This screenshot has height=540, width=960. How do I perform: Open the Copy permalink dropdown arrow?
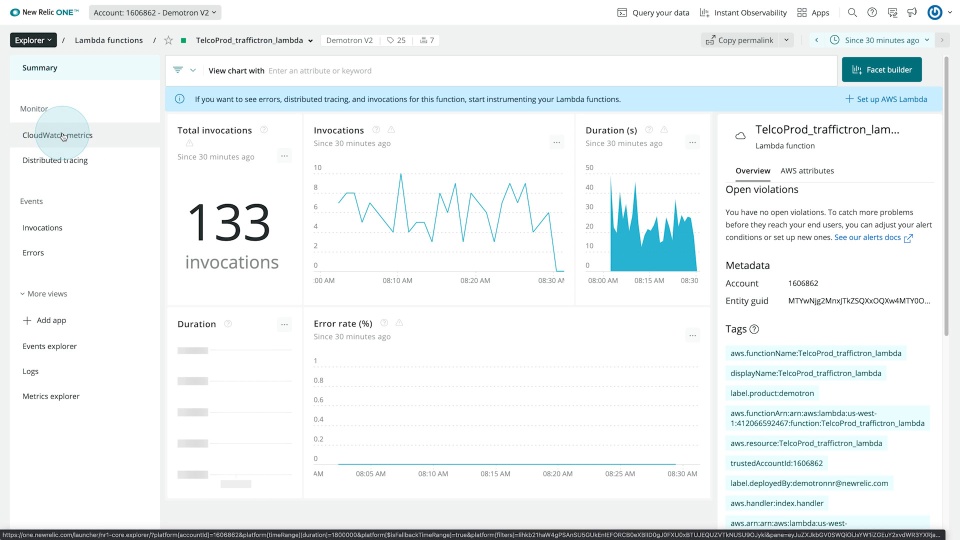tap(786, 40)
